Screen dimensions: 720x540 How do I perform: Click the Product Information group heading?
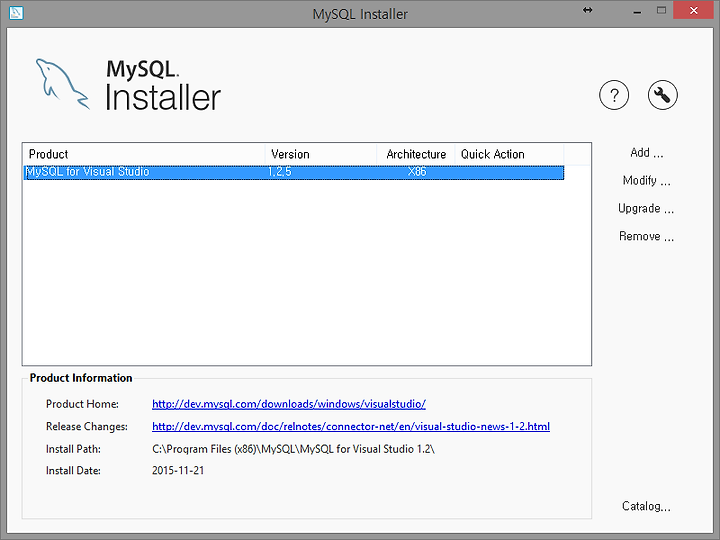81,378
